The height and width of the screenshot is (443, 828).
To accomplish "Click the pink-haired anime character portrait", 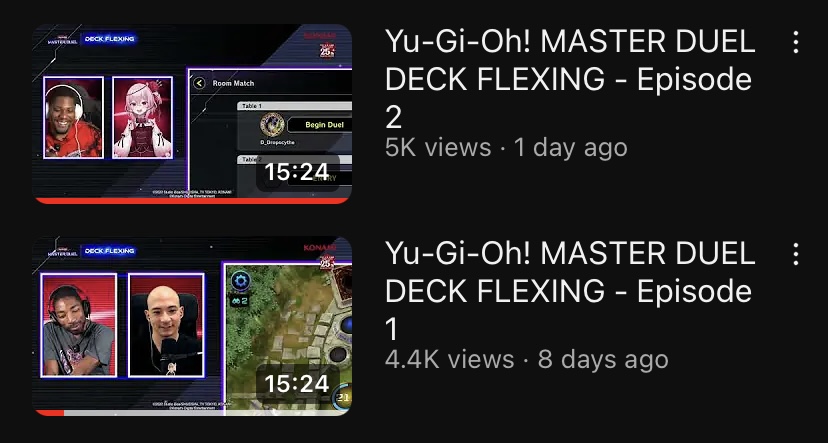I will tap(143, 117).
